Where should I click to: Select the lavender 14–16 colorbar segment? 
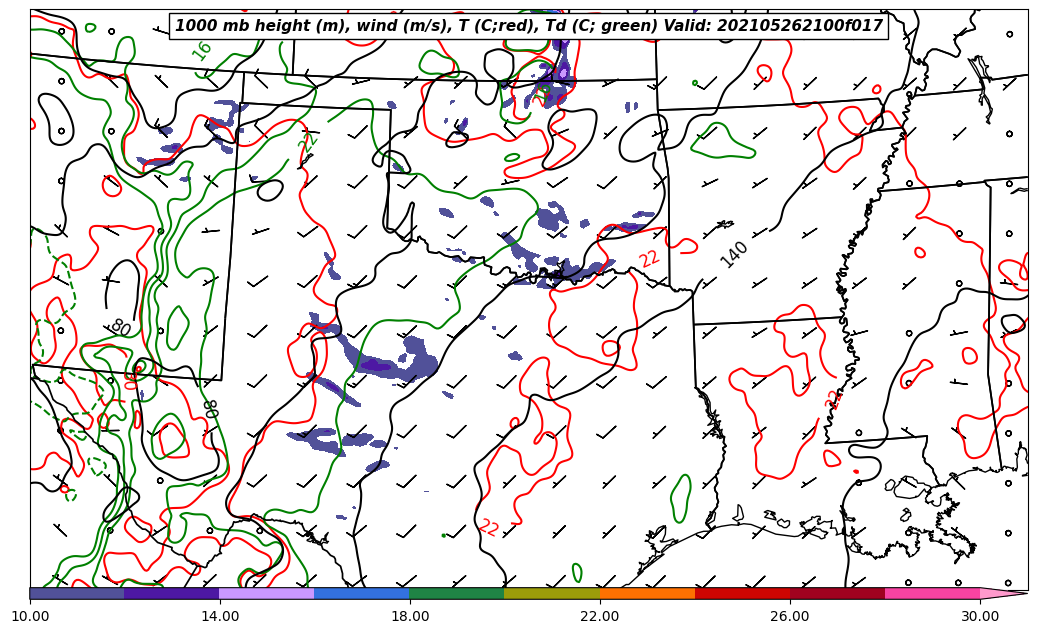266,593
